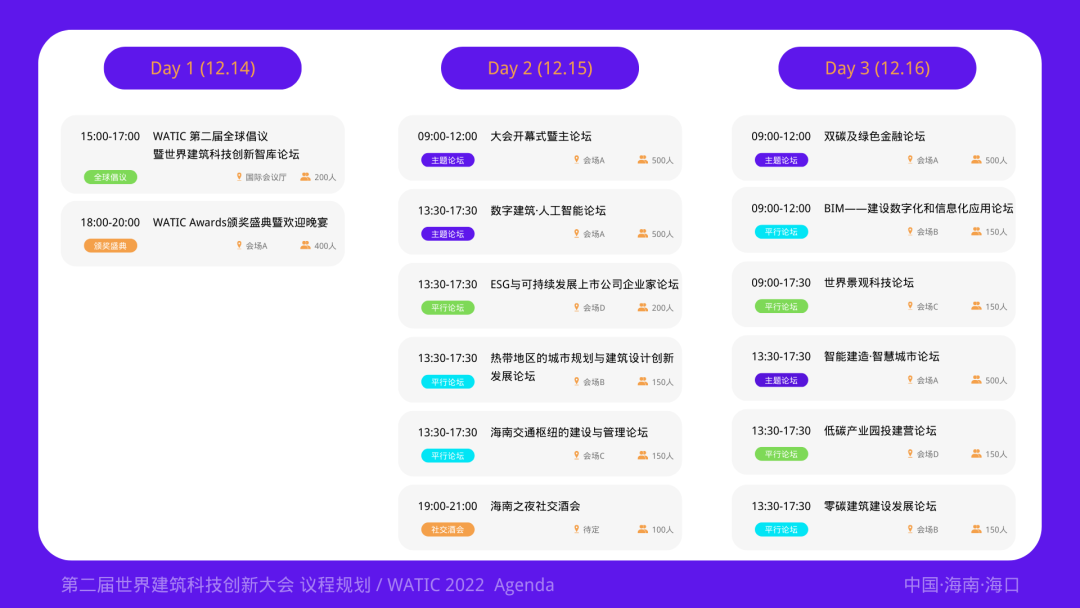Click attendees icon in 热带地区的城市规划 forum card
1080x608 pixels.
click(x=643, y=381)
